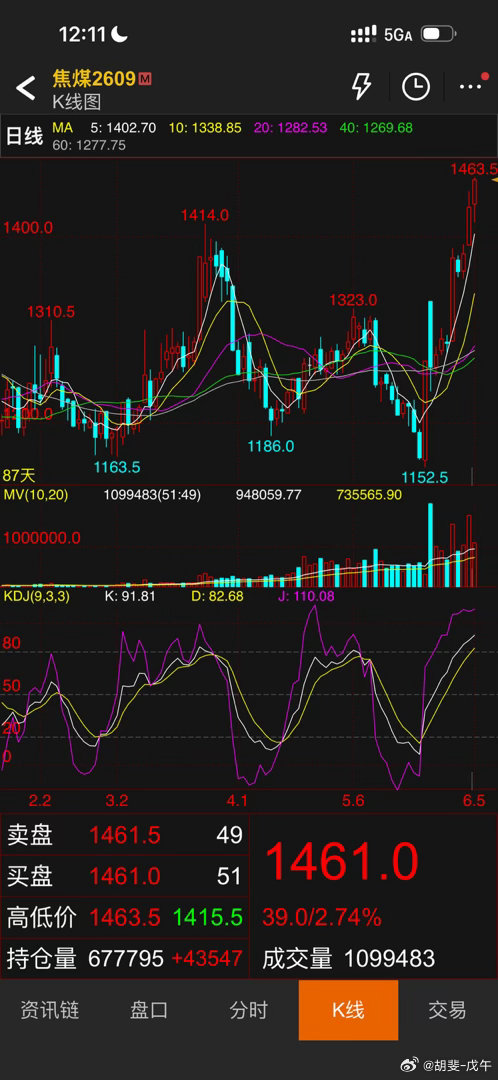Screen dimensions: 498x1080
Task: Tap the change value 39.0/2.74%
Action: coord(322,917)
